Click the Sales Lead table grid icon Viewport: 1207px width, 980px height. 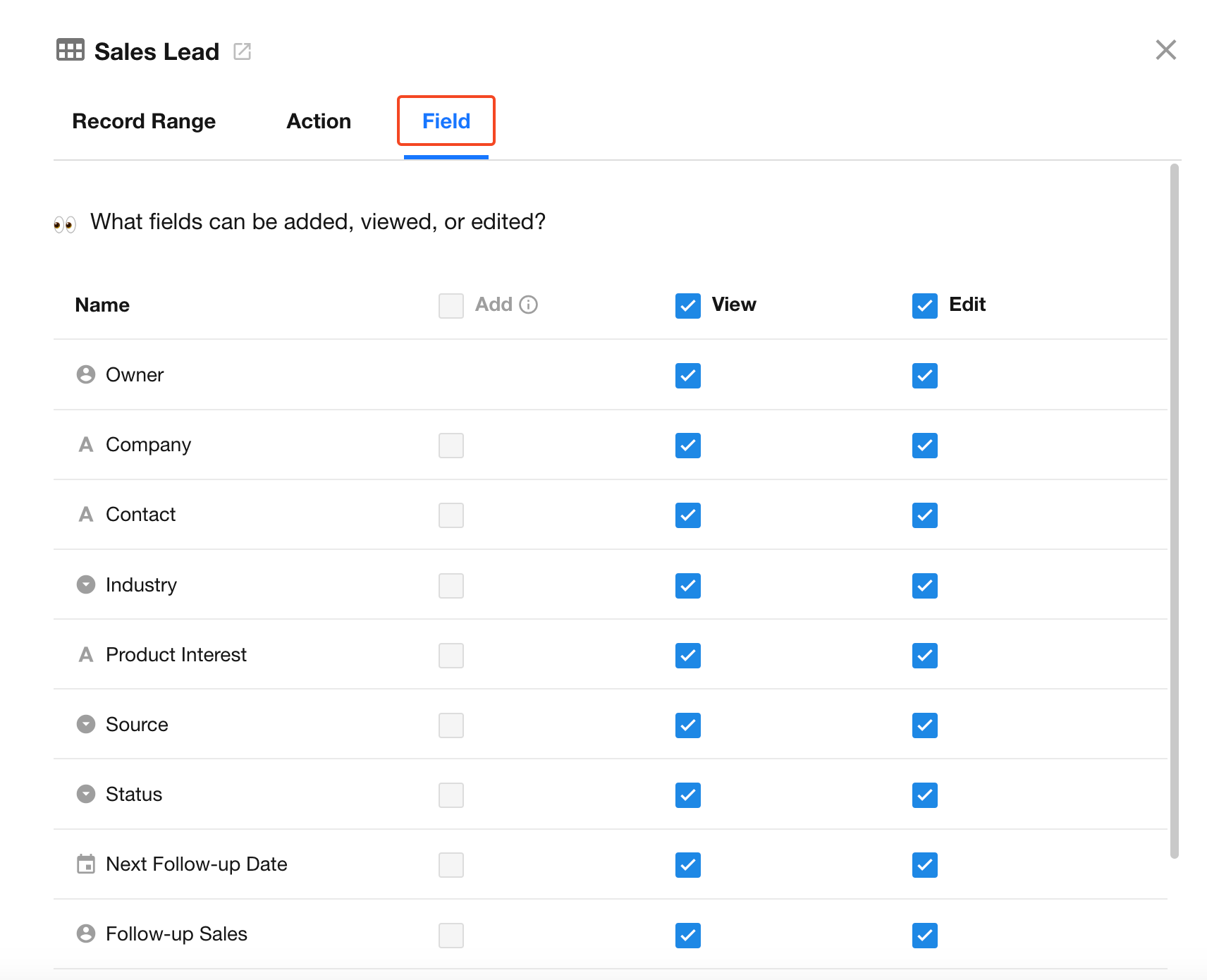point(71,50)
